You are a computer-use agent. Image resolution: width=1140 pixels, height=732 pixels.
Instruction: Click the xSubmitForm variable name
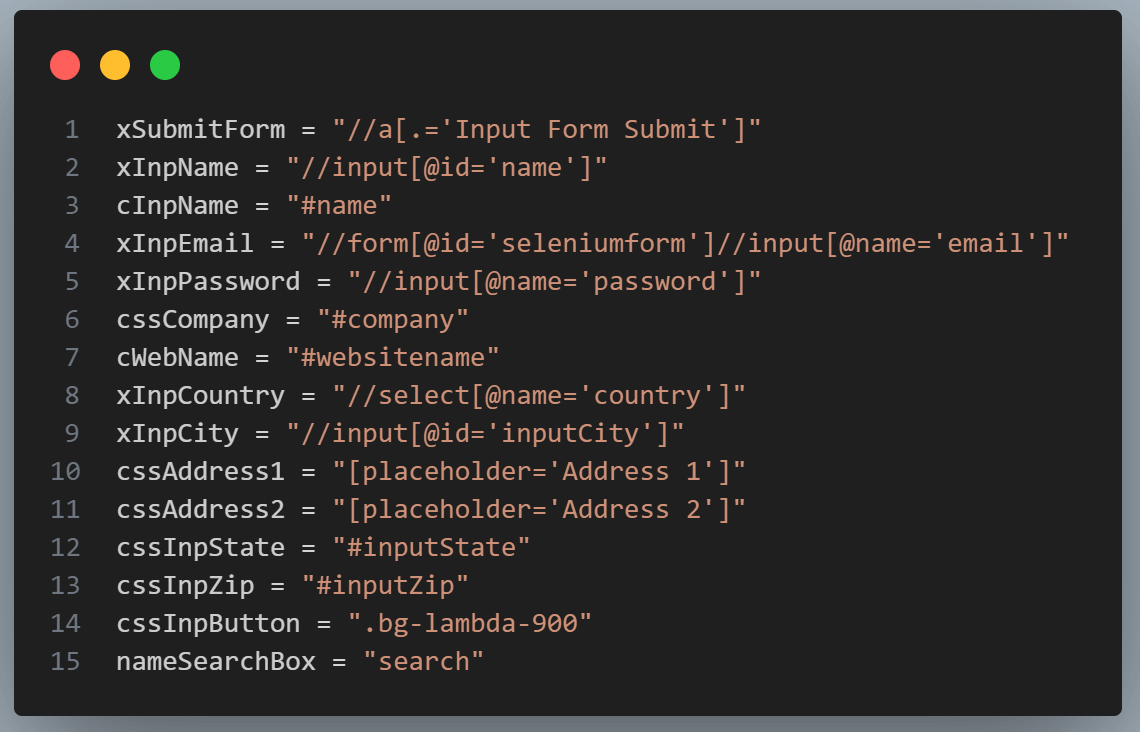coord(201,129)
